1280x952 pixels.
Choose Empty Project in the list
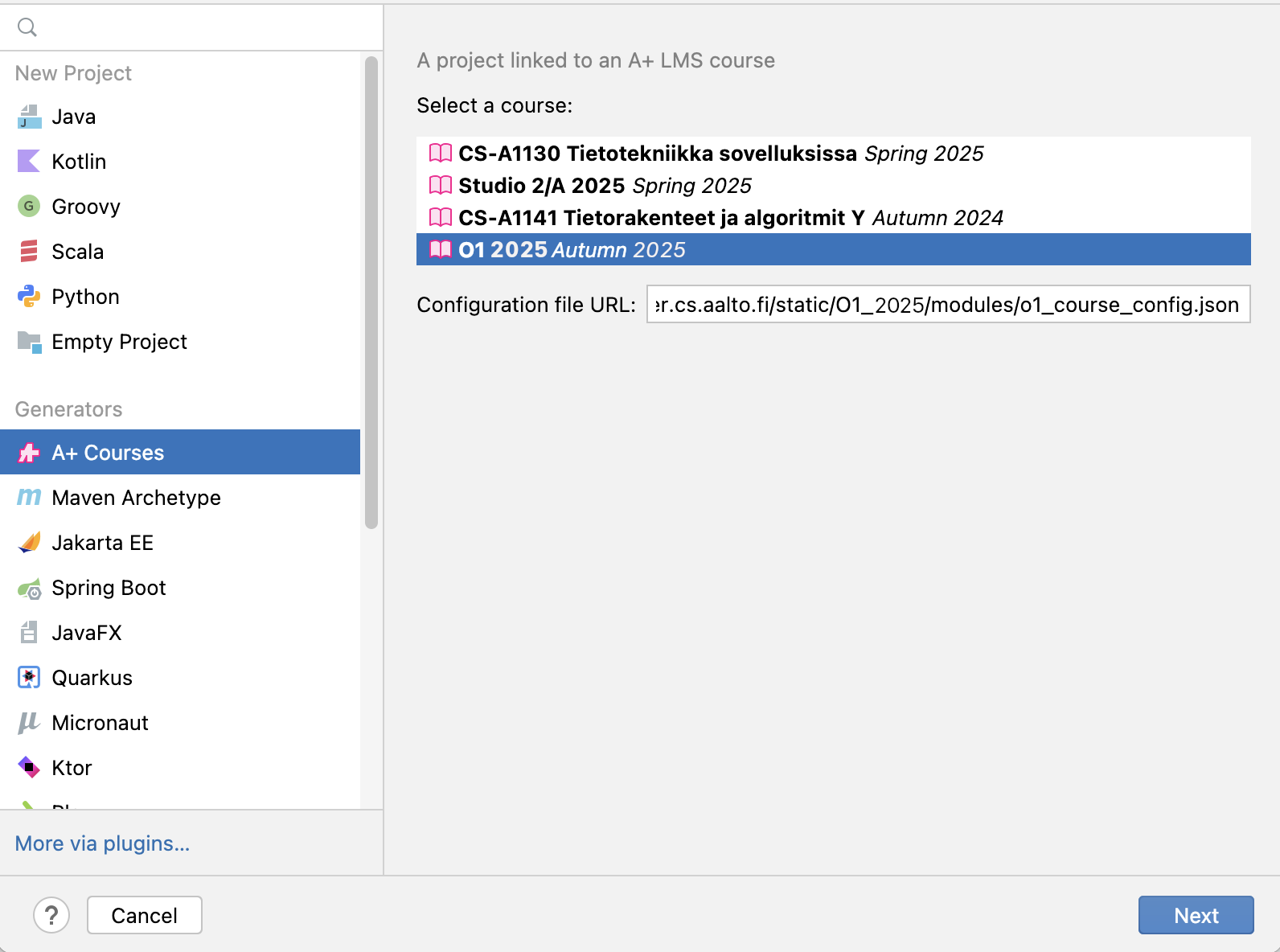coord(119,342)
